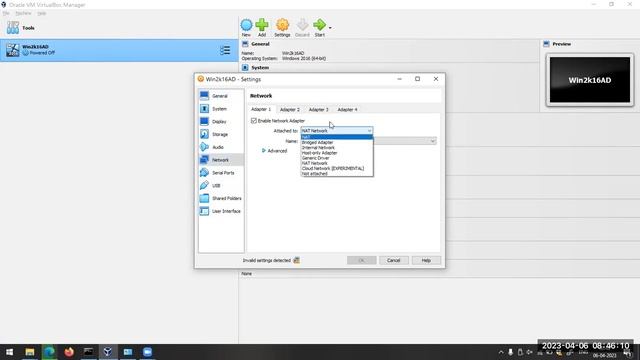Open the Audio settings category
Screen dimensions: 640x360
[x=221, y=147]
